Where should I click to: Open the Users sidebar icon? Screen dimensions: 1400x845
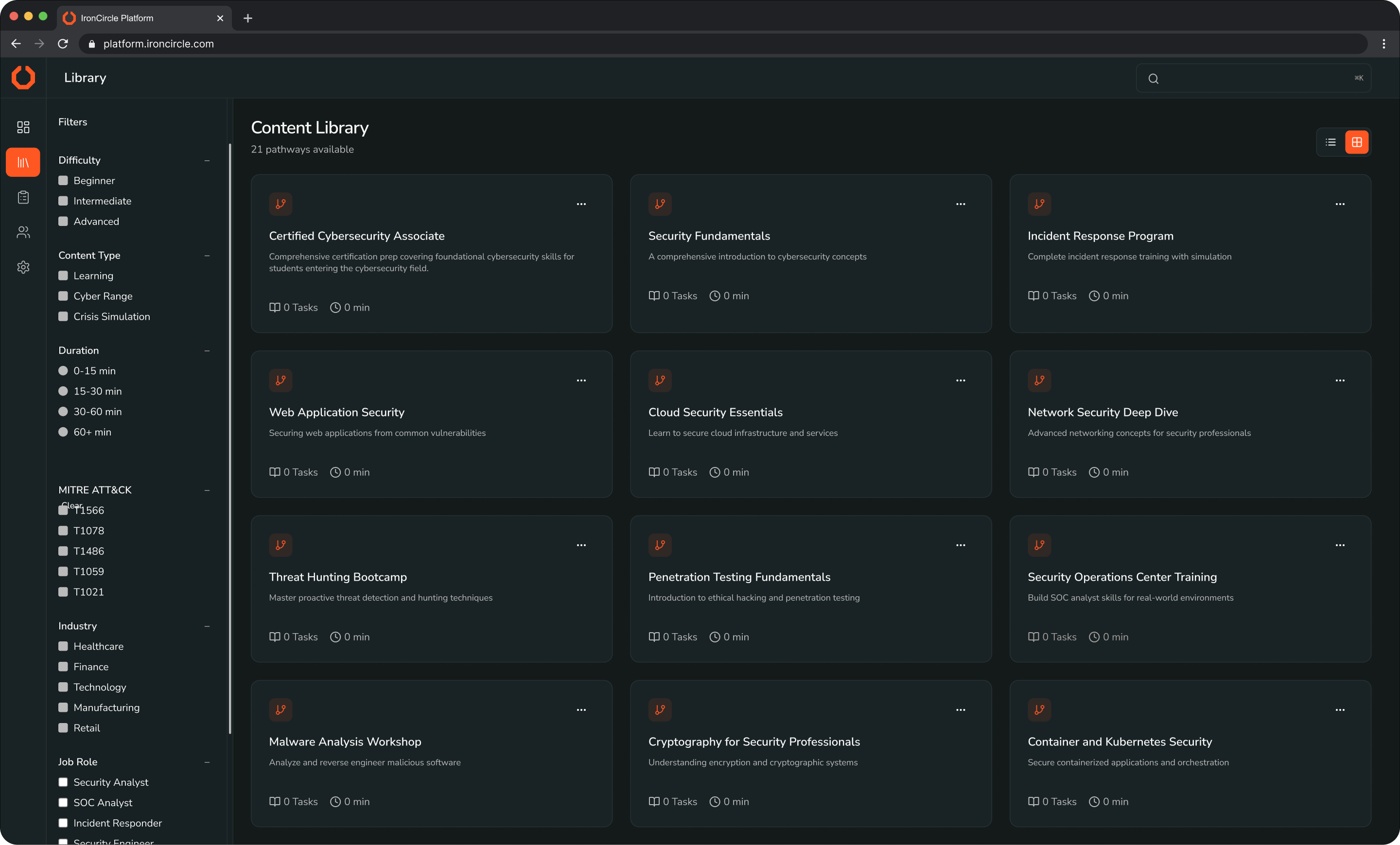[23, 232]
